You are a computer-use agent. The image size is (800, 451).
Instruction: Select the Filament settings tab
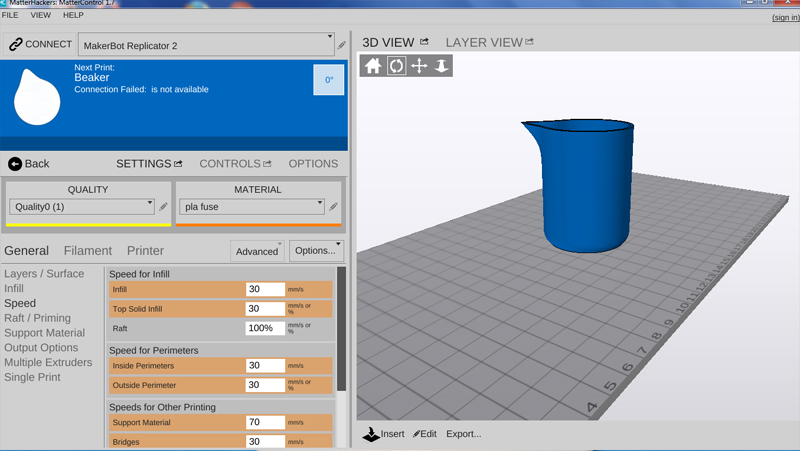88,250
